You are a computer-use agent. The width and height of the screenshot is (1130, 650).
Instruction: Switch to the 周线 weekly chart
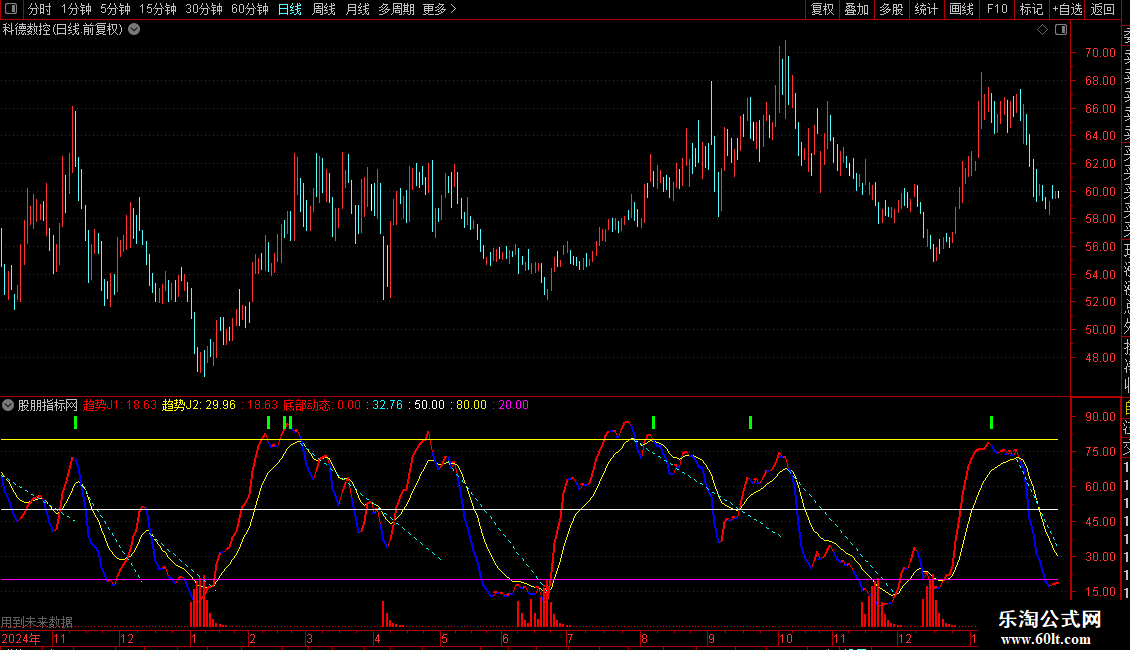point(323,9)
